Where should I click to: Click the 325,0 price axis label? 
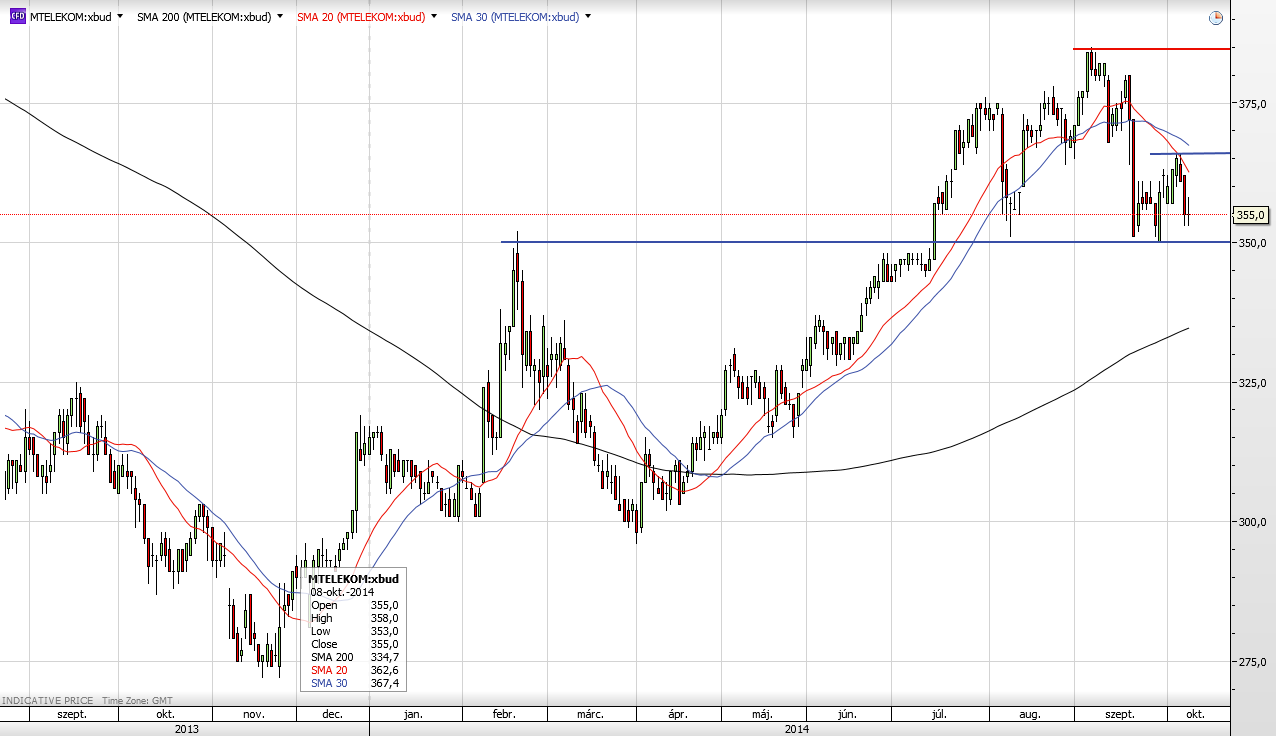click(1253, 383)
